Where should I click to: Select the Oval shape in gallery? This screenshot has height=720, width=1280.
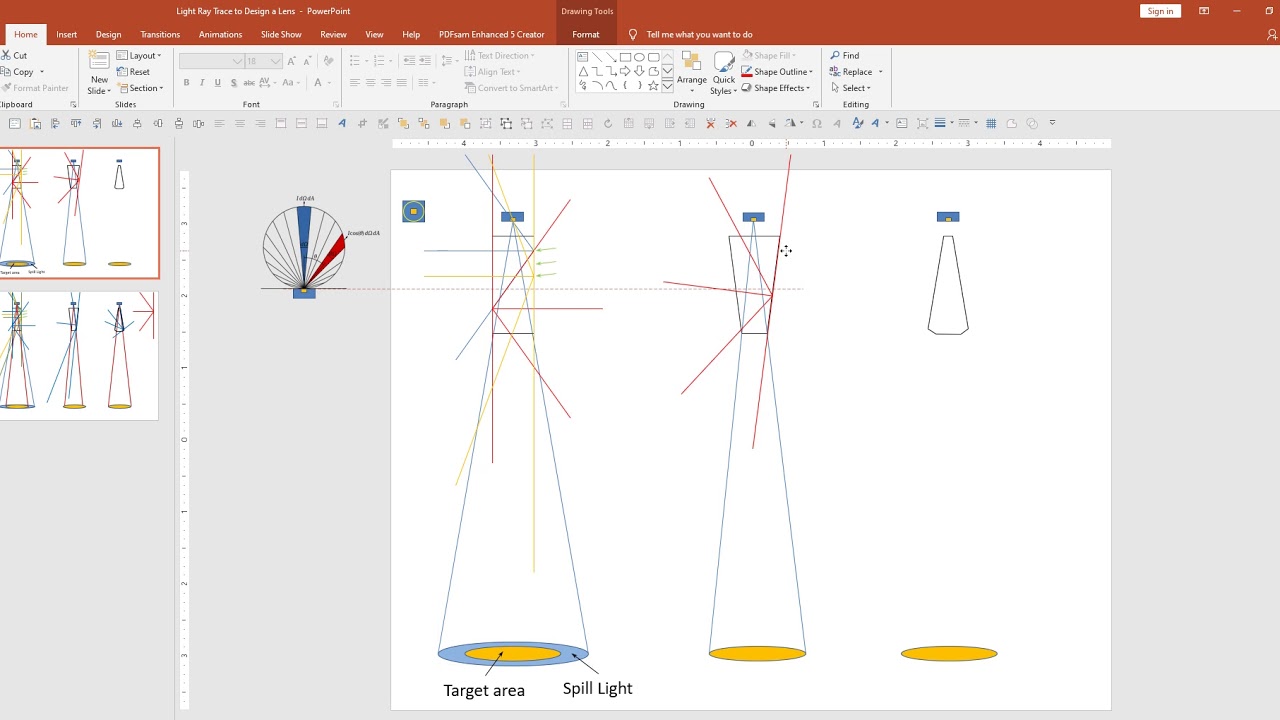coord(639,57)
